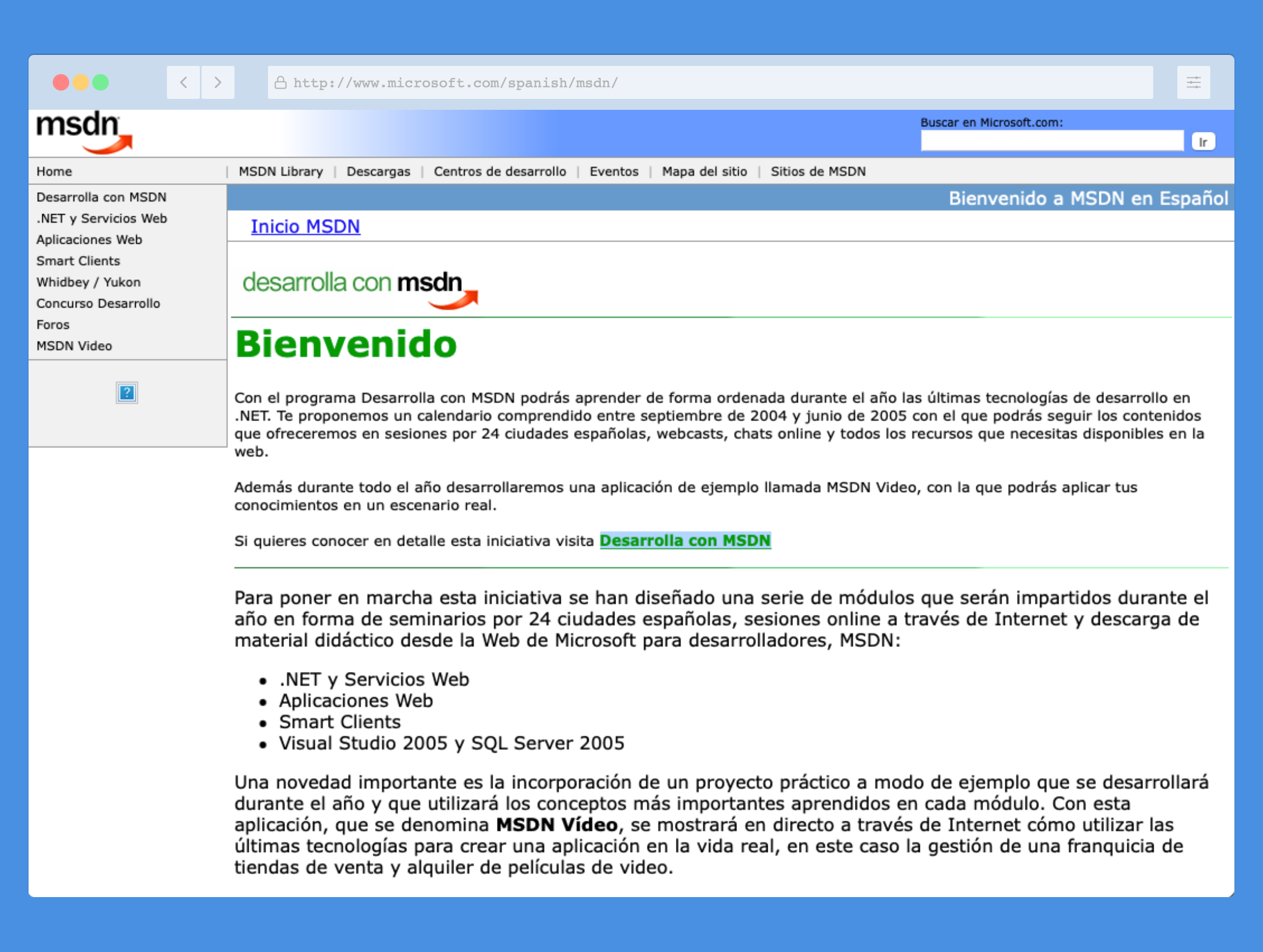Click bullet item Smart Clients
This screenshot has width=1263, height=952.
[x=340, y=721]
